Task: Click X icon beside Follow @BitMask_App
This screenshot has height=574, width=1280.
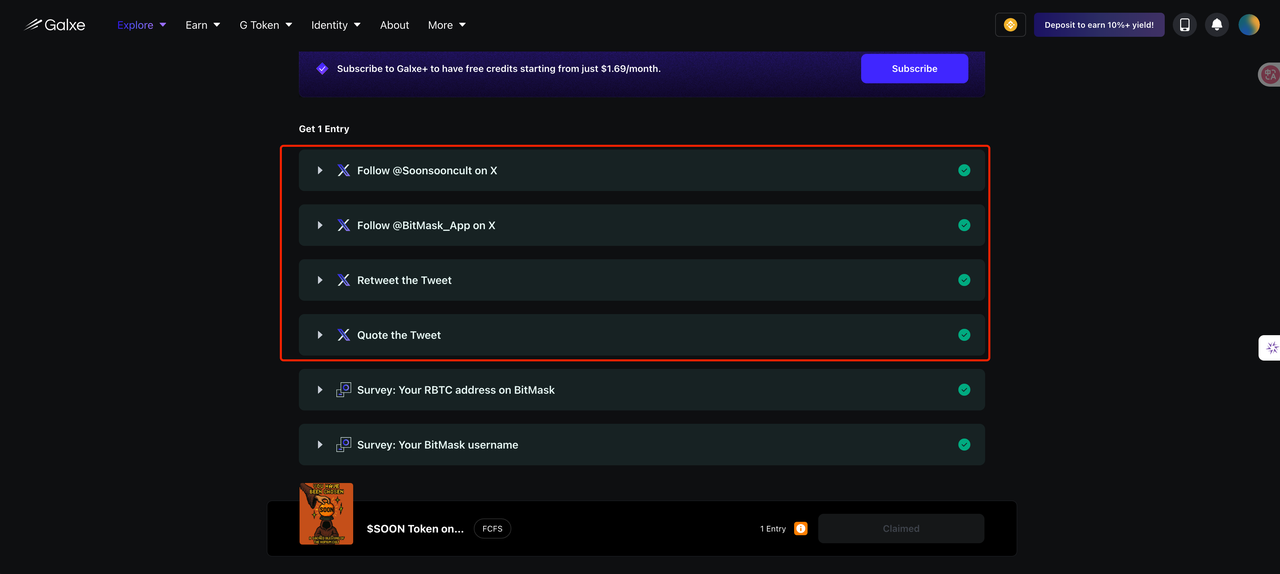Action: [x=344, y=226]
